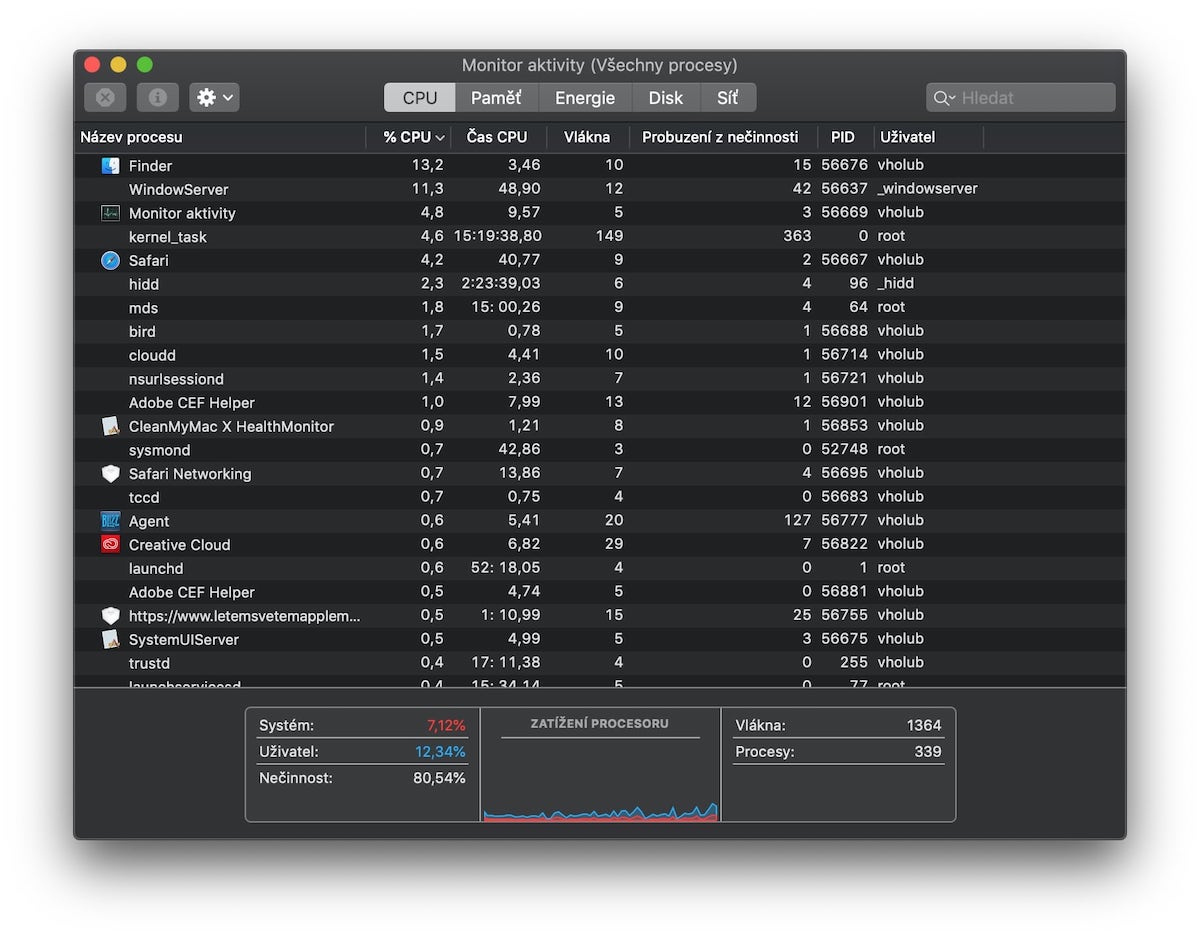Select the sysmond process row

click(600, 450)
